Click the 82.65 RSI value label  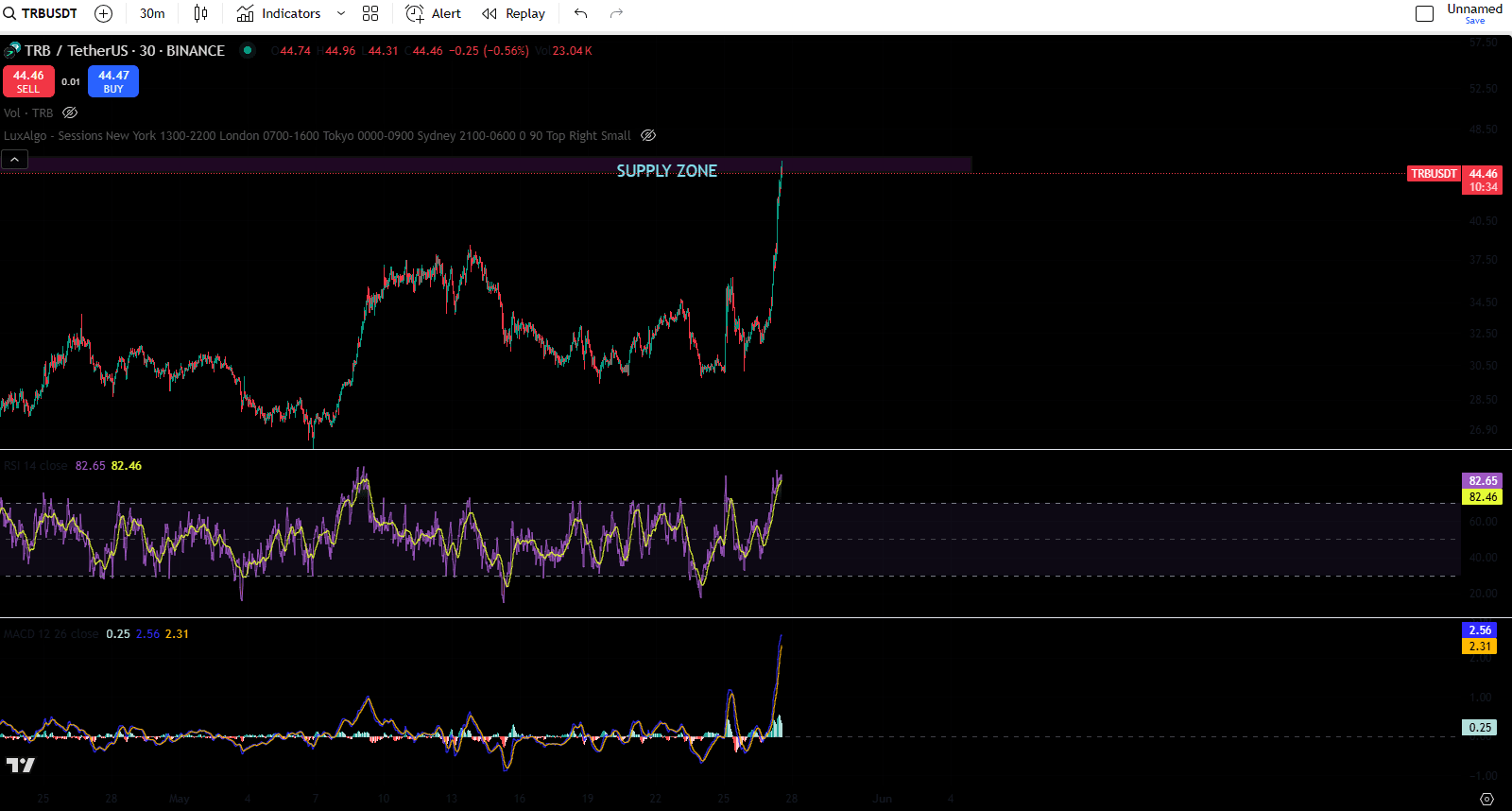(x=1483, y=481)
